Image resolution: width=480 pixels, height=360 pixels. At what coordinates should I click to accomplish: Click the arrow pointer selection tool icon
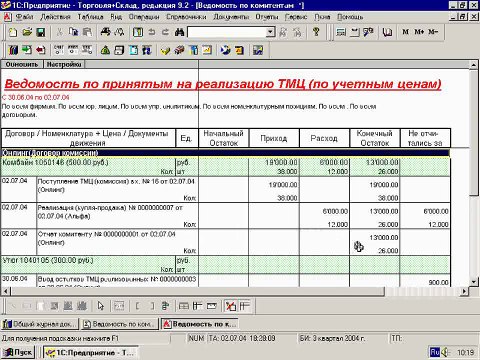[100, 306]
